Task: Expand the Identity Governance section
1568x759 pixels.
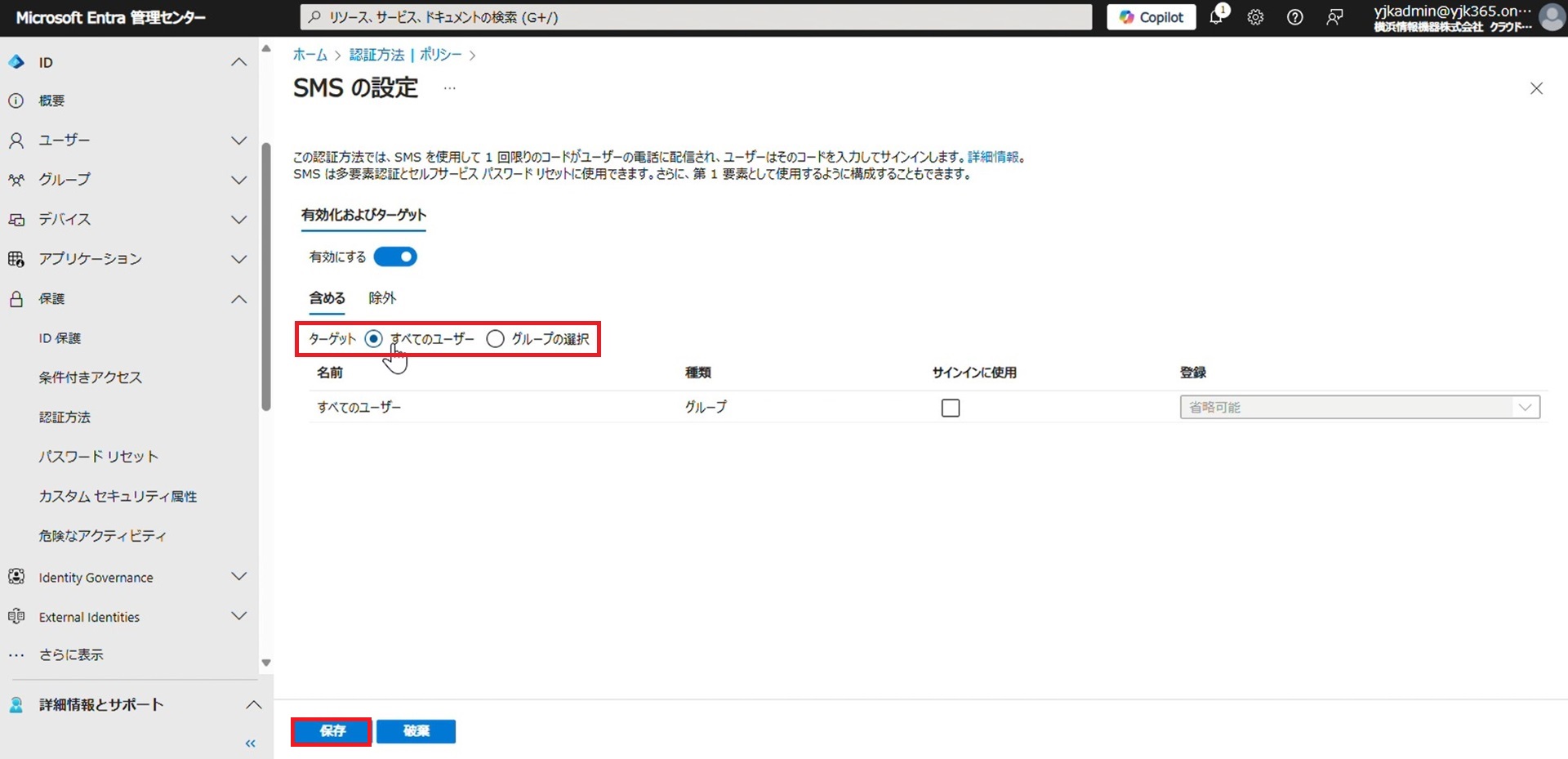Action: click(238, 577)
